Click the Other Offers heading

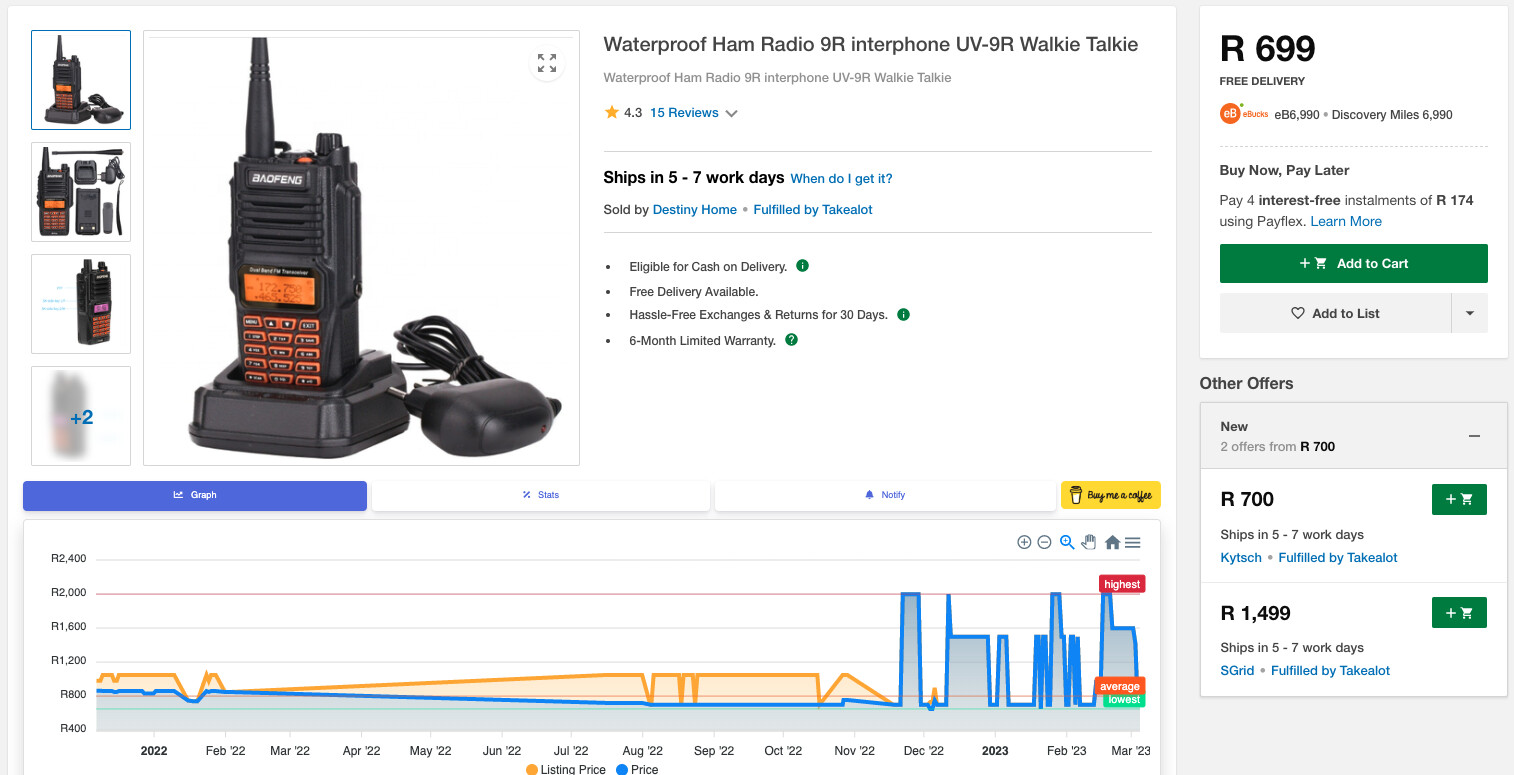tap(1246, 383)
